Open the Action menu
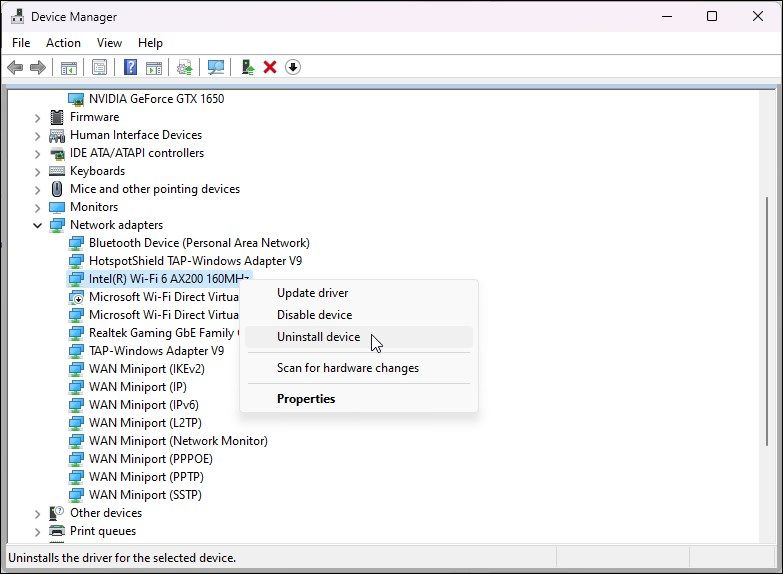This screenshot has height=574, width=783. 63,43
